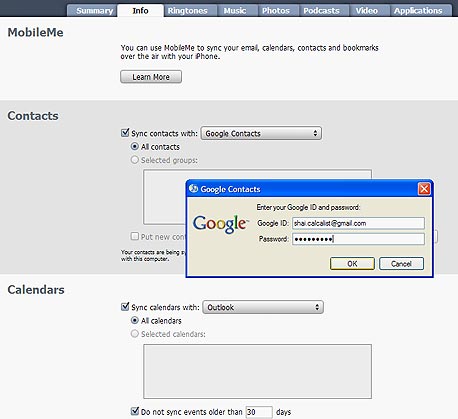458x419 pixels.
Task: Close the Google Contacts dialog
Action: point(424,189)
